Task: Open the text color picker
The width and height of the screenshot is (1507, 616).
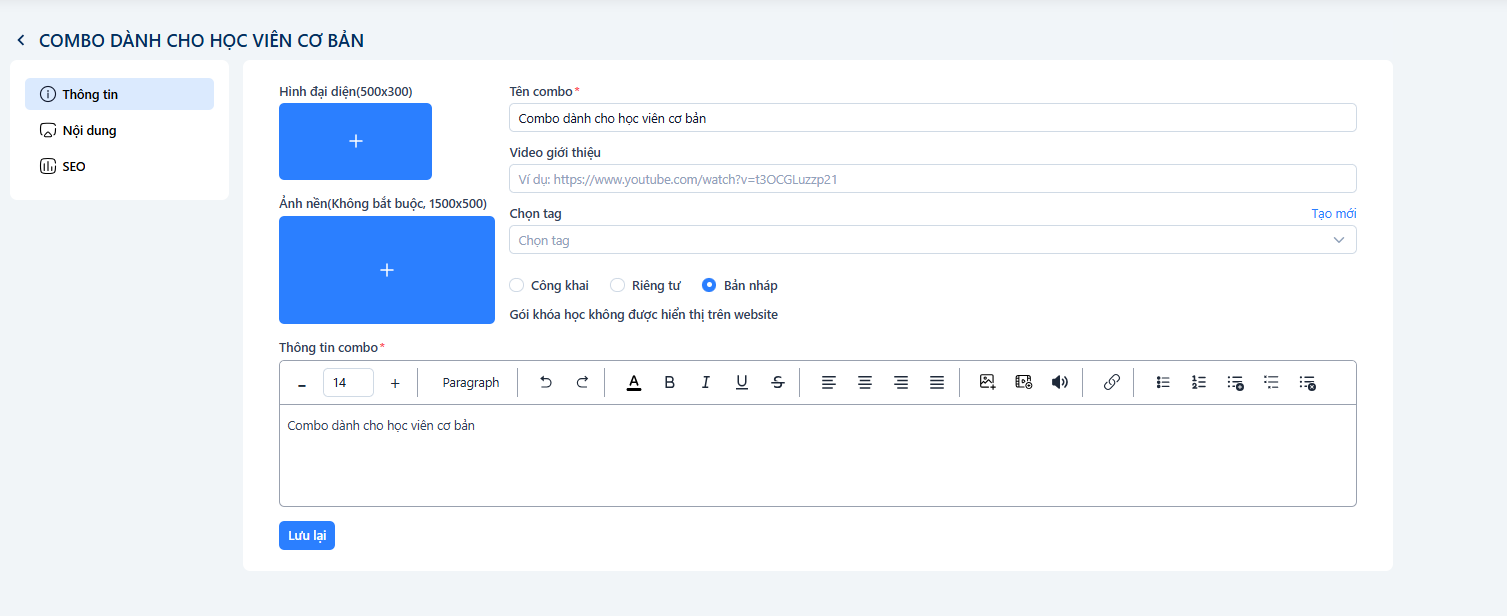Action: (634, 382)
